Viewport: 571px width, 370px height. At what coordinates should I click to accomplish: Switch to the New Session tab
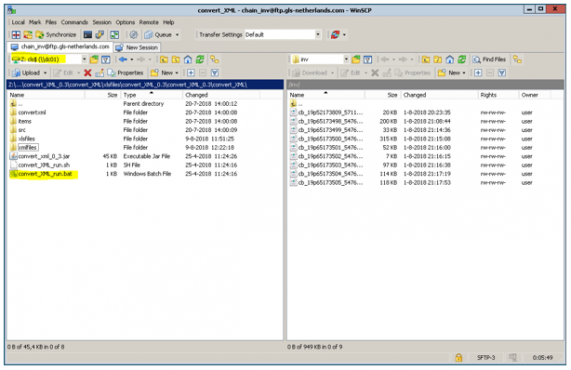[137, 47]
